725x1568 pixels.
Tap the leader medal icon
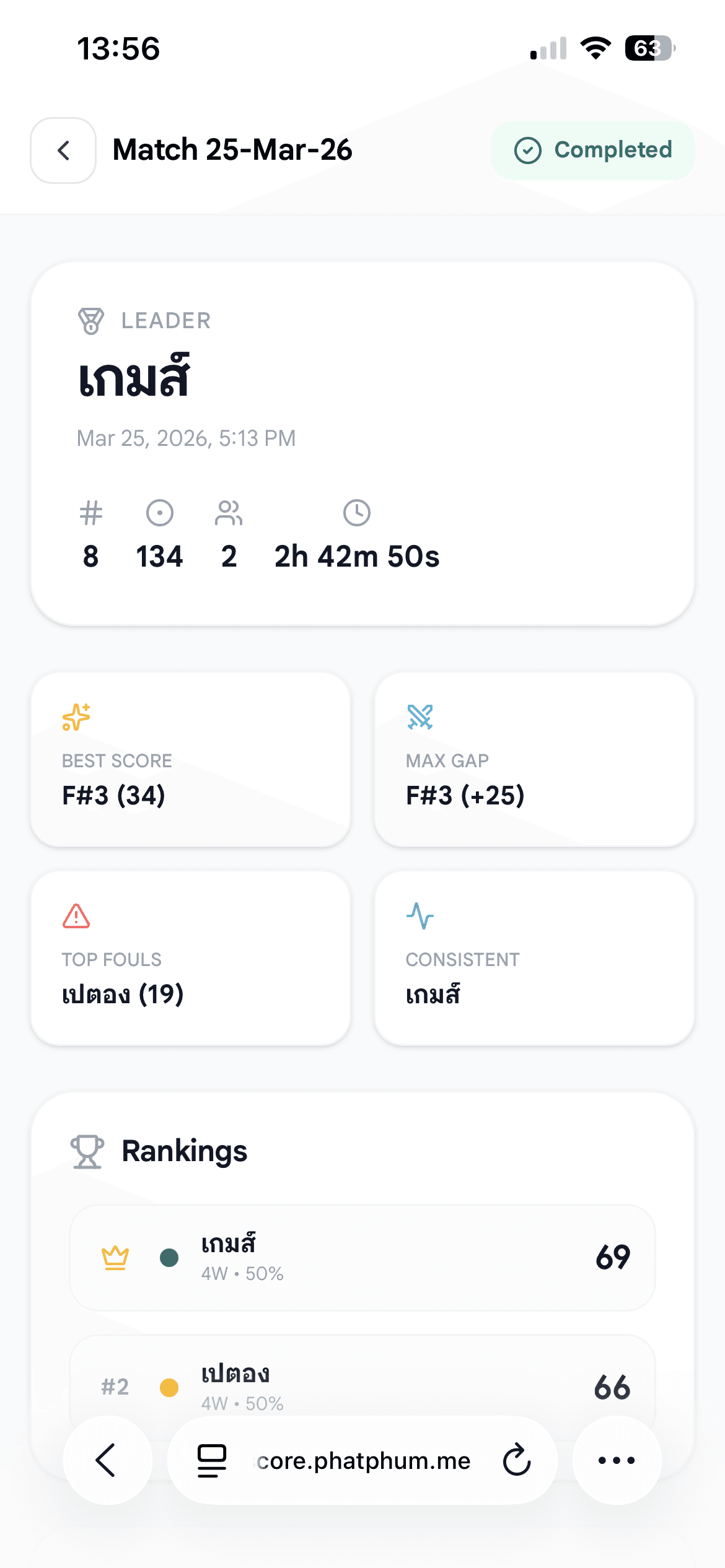click(x=91, y=321)
